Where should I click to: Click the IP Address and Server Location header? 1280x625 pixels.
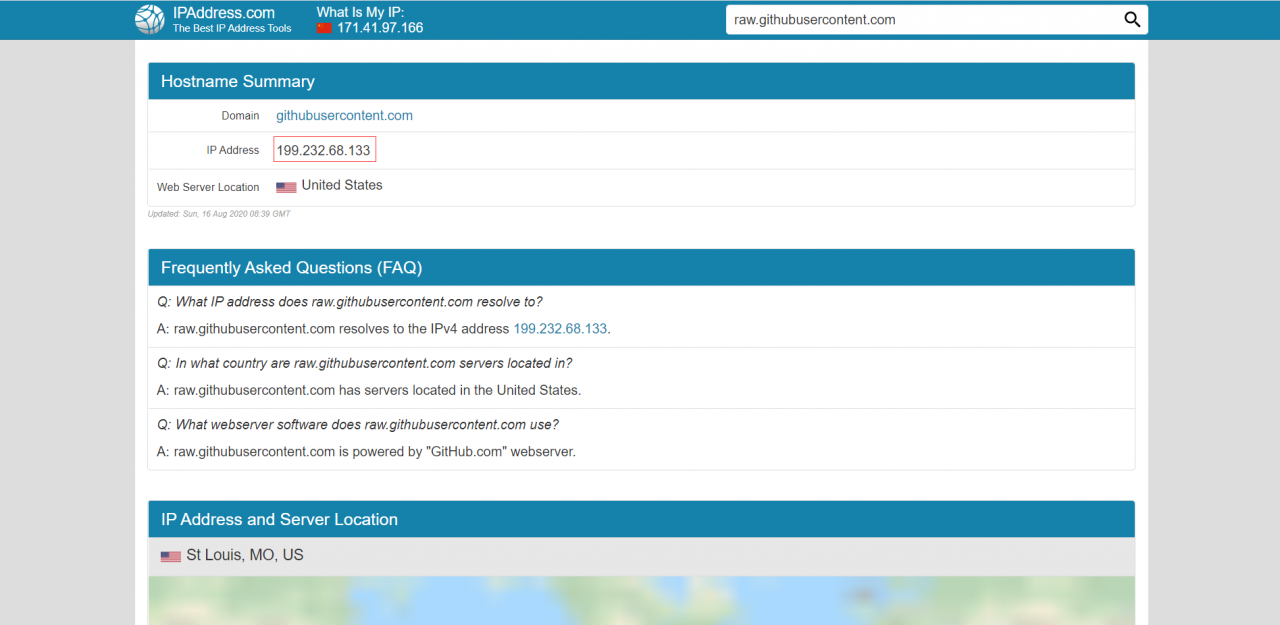click(x=279, y=520)
